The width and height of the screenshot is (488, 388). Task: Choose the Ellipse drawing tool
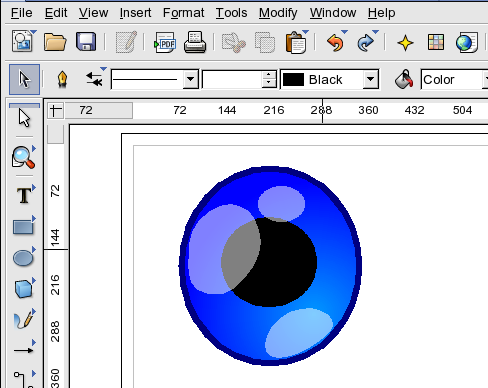point(23,258)
